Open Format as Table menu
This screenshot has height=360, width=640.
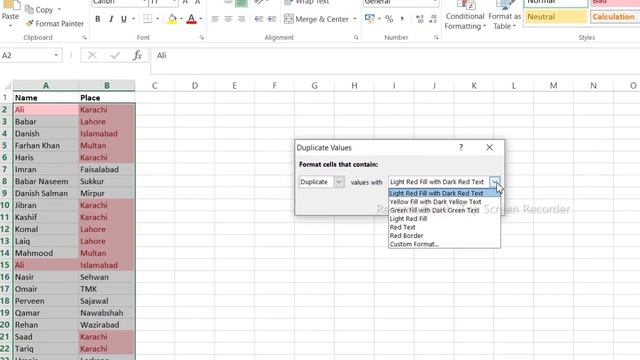click(504, 16)
